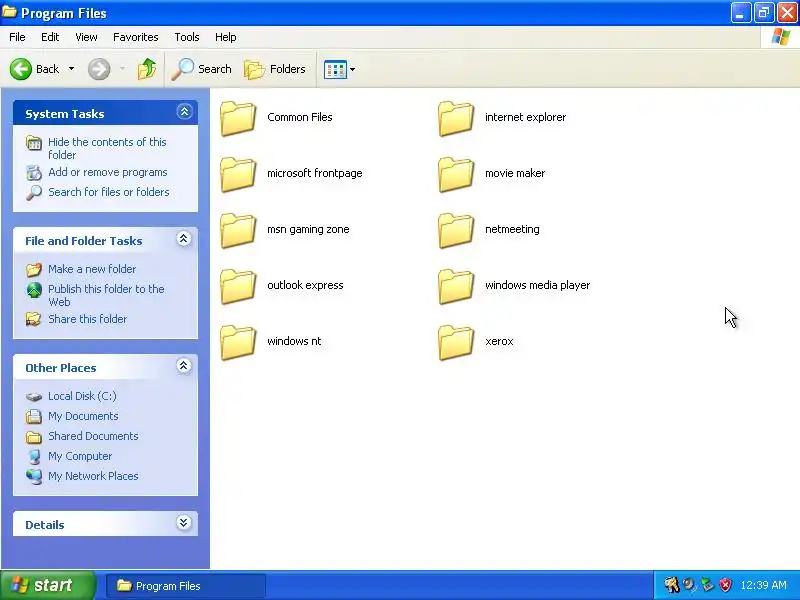Image resolution: width=800 pixels, height=600 pixels.
Task: Open the Favorites menu
Action: point(136,37)
